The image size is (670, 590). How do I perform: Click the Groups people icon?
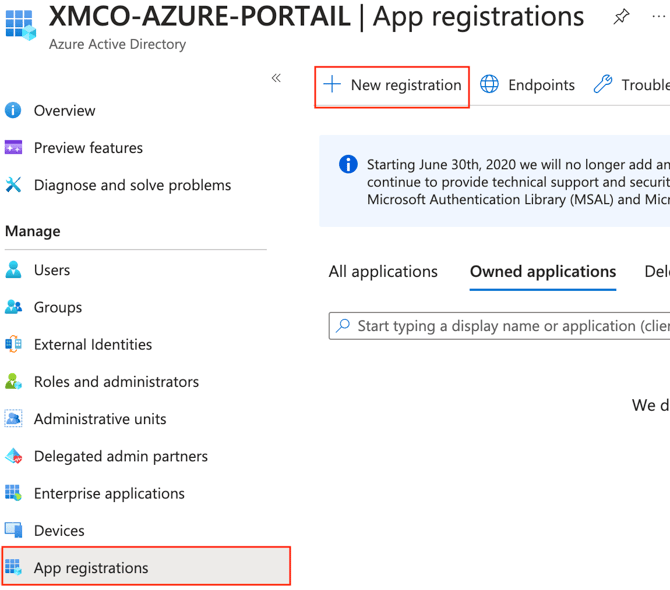[13, 307]
